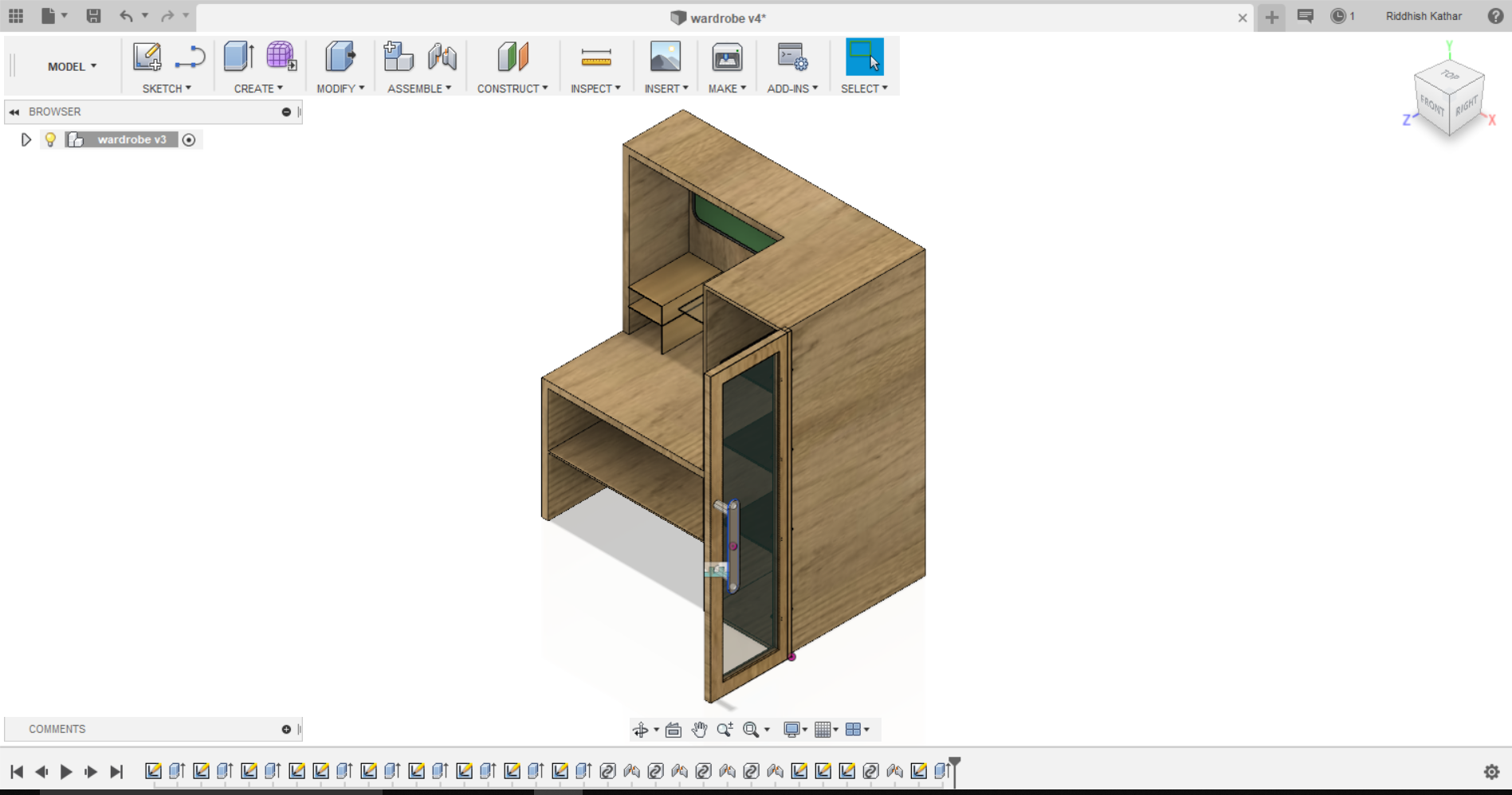Open the Orbit type dropdown arrow
This screenshot has width=1512, height=795.
pos(656,730)
